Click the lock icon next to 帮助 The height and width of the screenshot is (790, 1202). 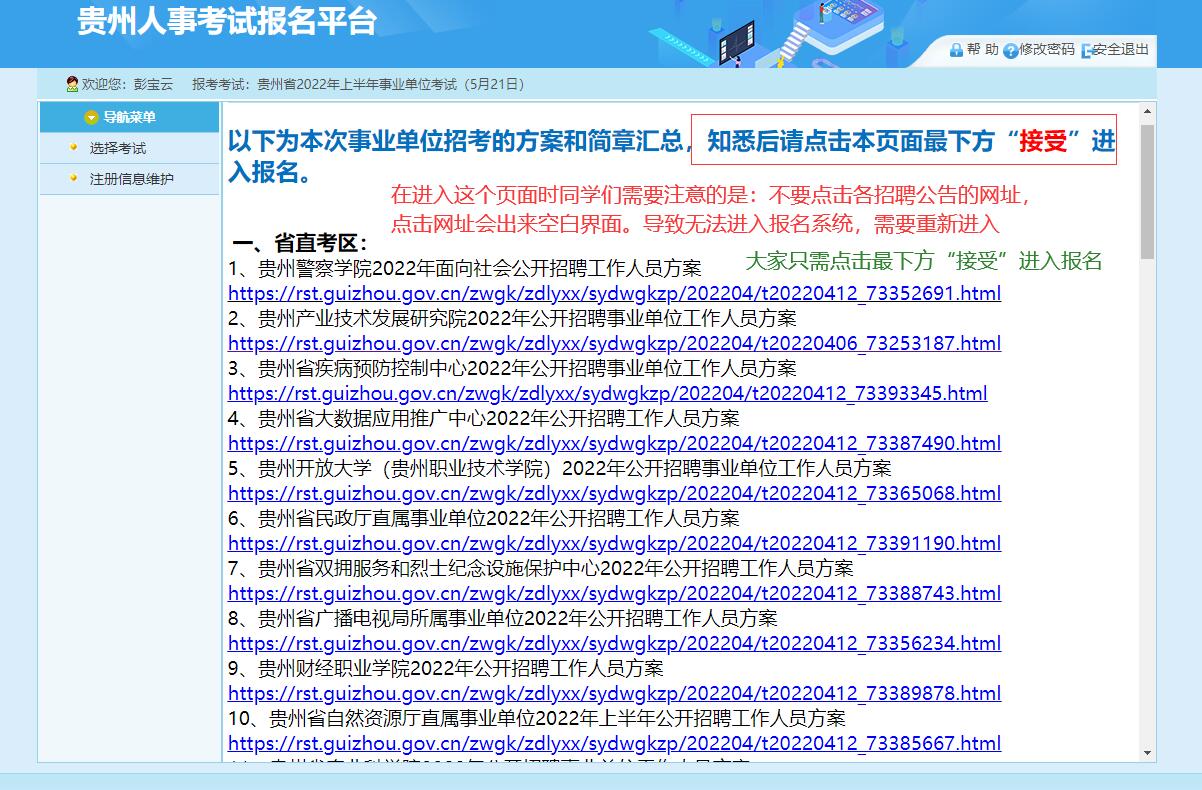955,49
